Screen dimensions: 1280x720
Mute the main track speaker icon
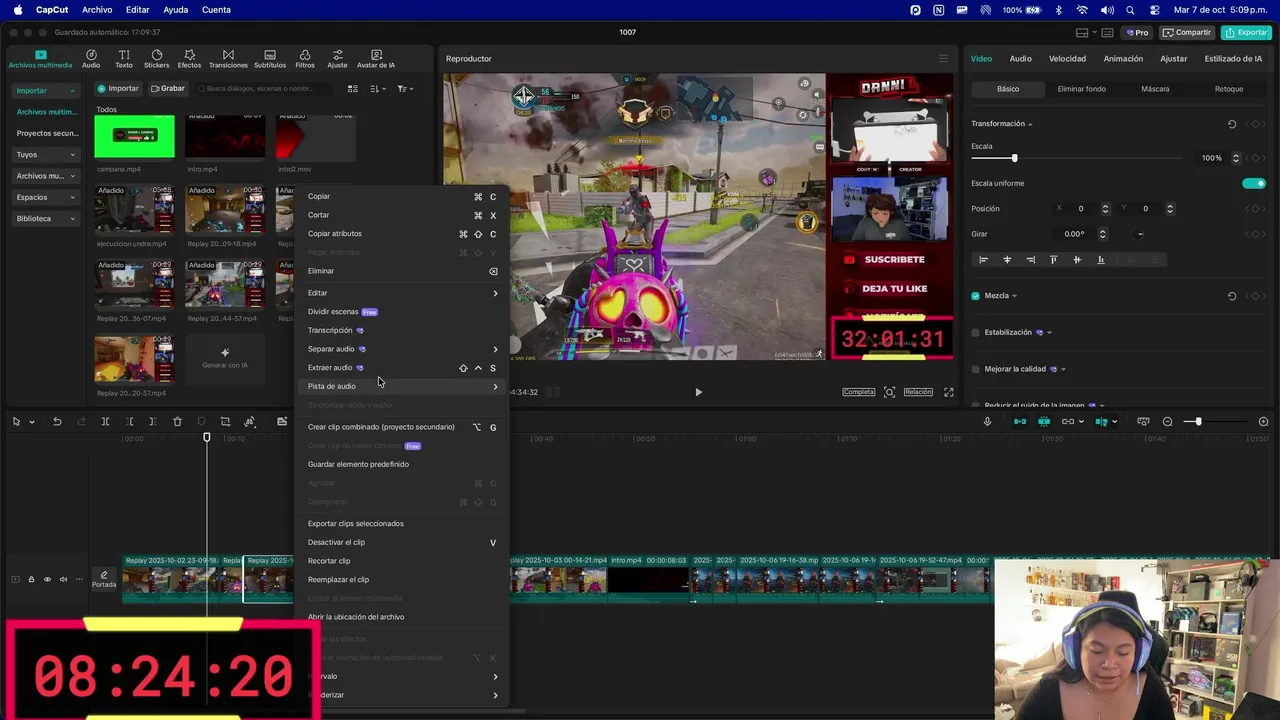[x=63, y=580]
